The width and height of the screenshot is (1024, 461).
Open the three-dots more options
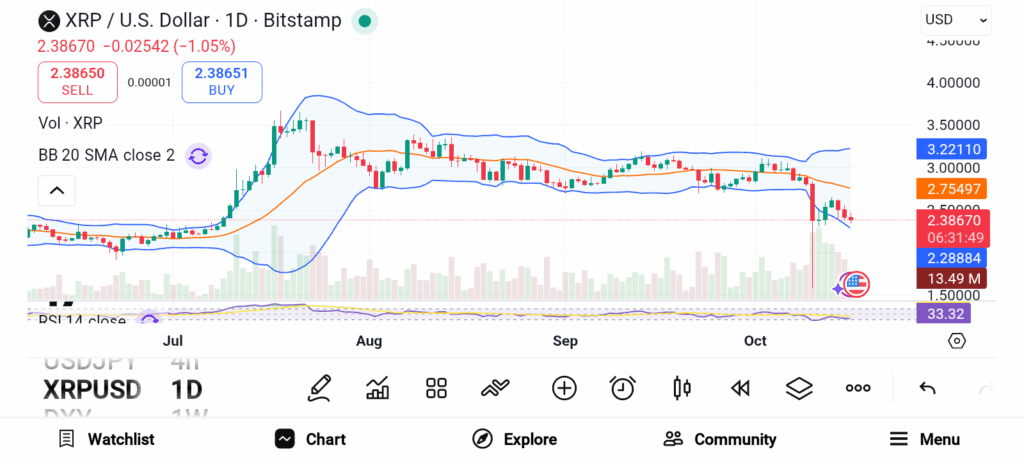click(858, 388)
